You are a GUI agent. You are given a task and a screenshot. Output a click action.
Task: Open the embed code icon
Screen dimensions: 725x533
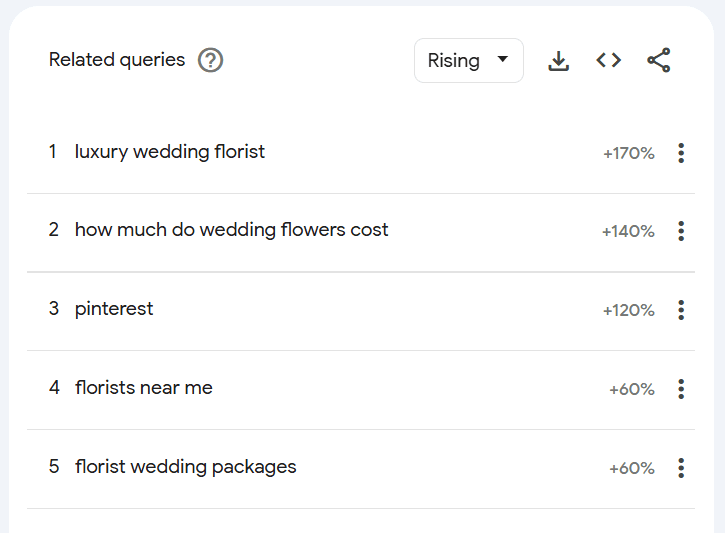tap(608, 60)
